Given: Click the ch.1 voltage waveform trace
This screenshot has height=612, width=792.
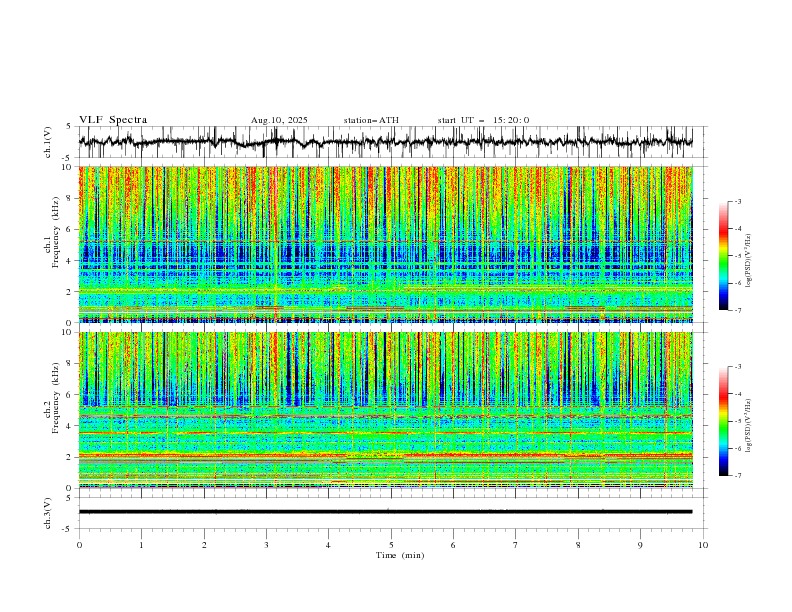Looking at the screenshot, I should pyautogui.click(x=386, y=142).
